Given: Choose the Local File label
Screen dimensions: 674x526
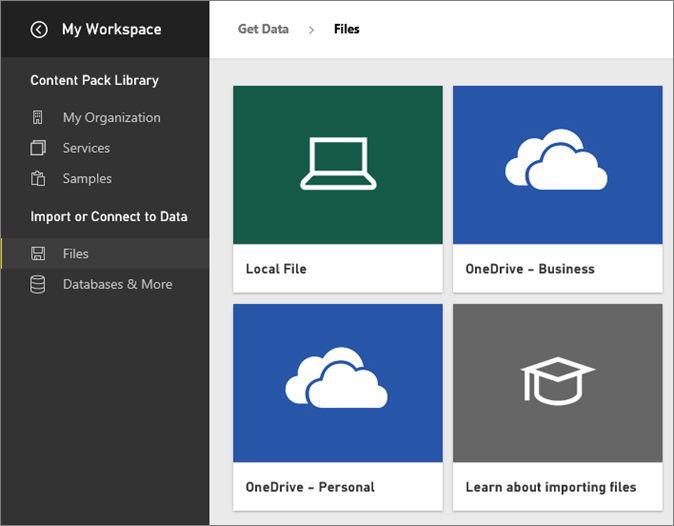Looking at the screenshot, I should 276,269.
